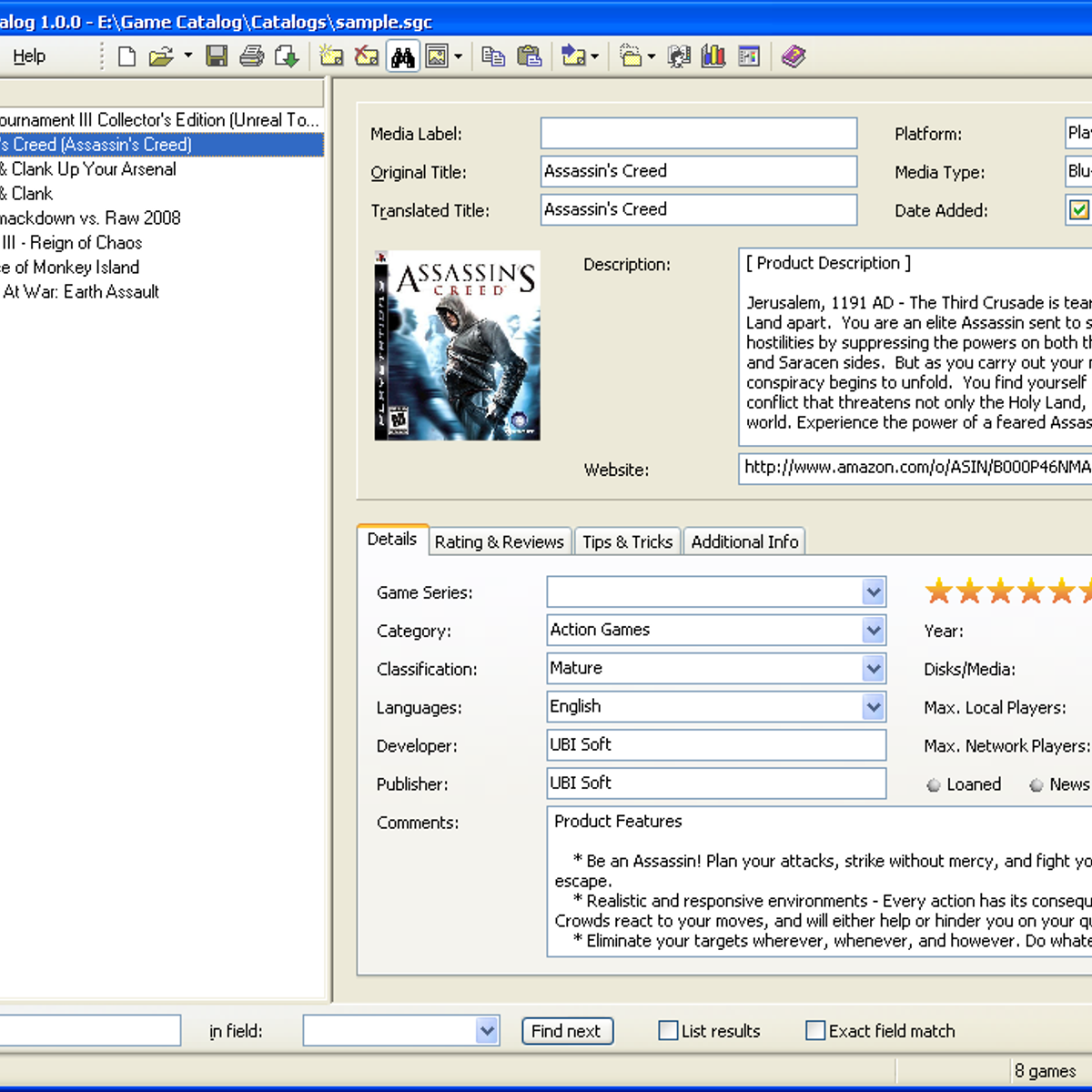1092x1092 pixels.
Task: Click the Paste clipboard icon
Action: 529,56
